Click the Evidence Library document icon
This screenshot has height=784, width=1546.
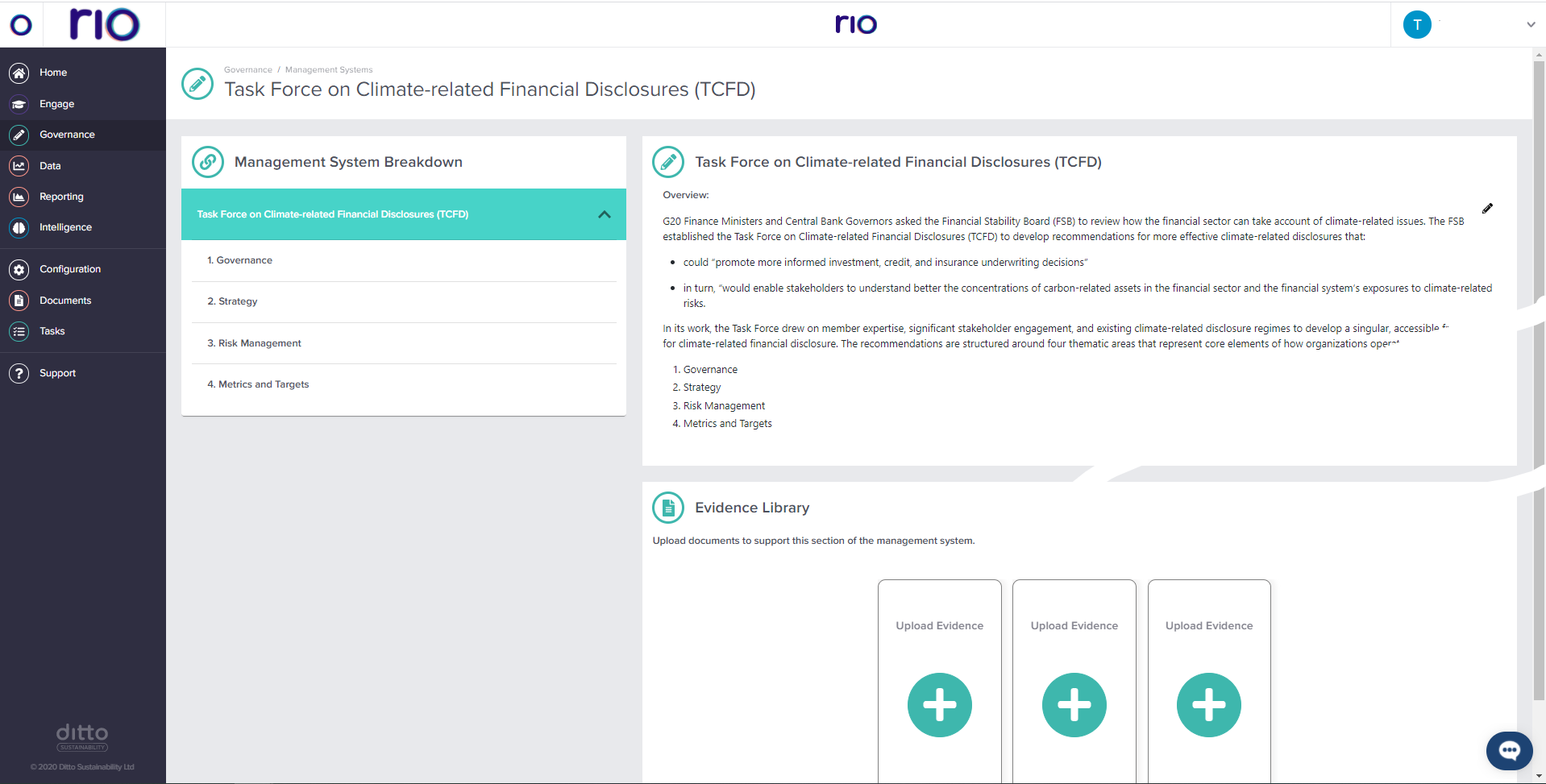pos(667,507)
